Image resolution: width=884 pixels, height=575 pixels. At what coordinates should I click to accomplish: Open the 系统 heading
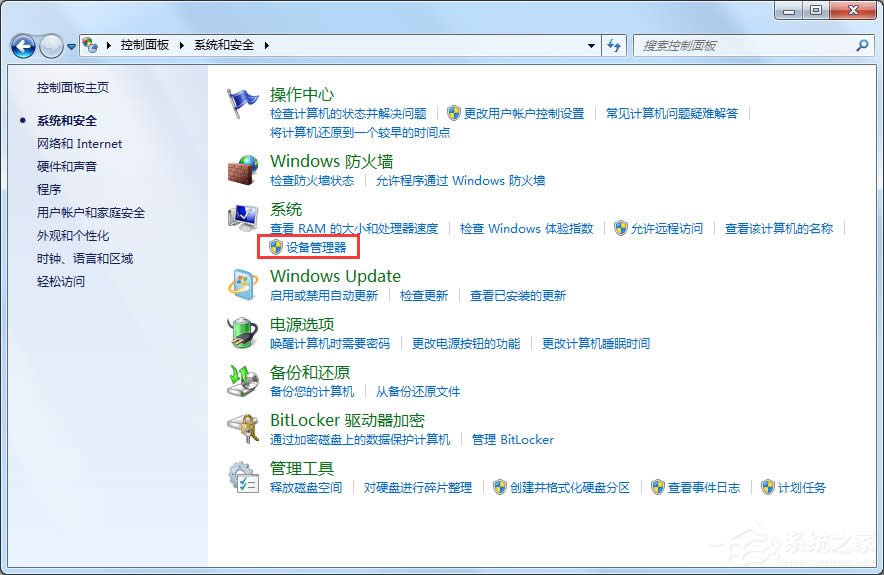pos(286,209)
